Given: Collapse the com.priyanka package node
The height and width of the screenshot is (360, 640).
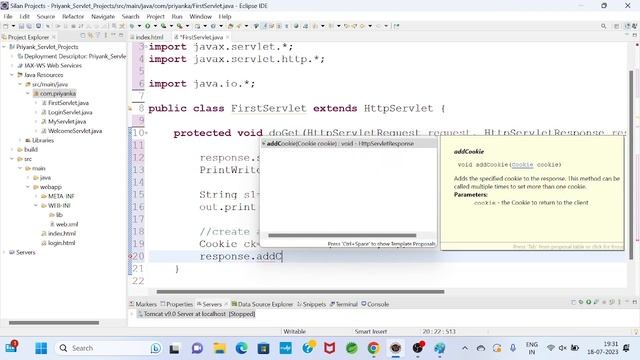Looking at the screenshot, I should [28, 93].
